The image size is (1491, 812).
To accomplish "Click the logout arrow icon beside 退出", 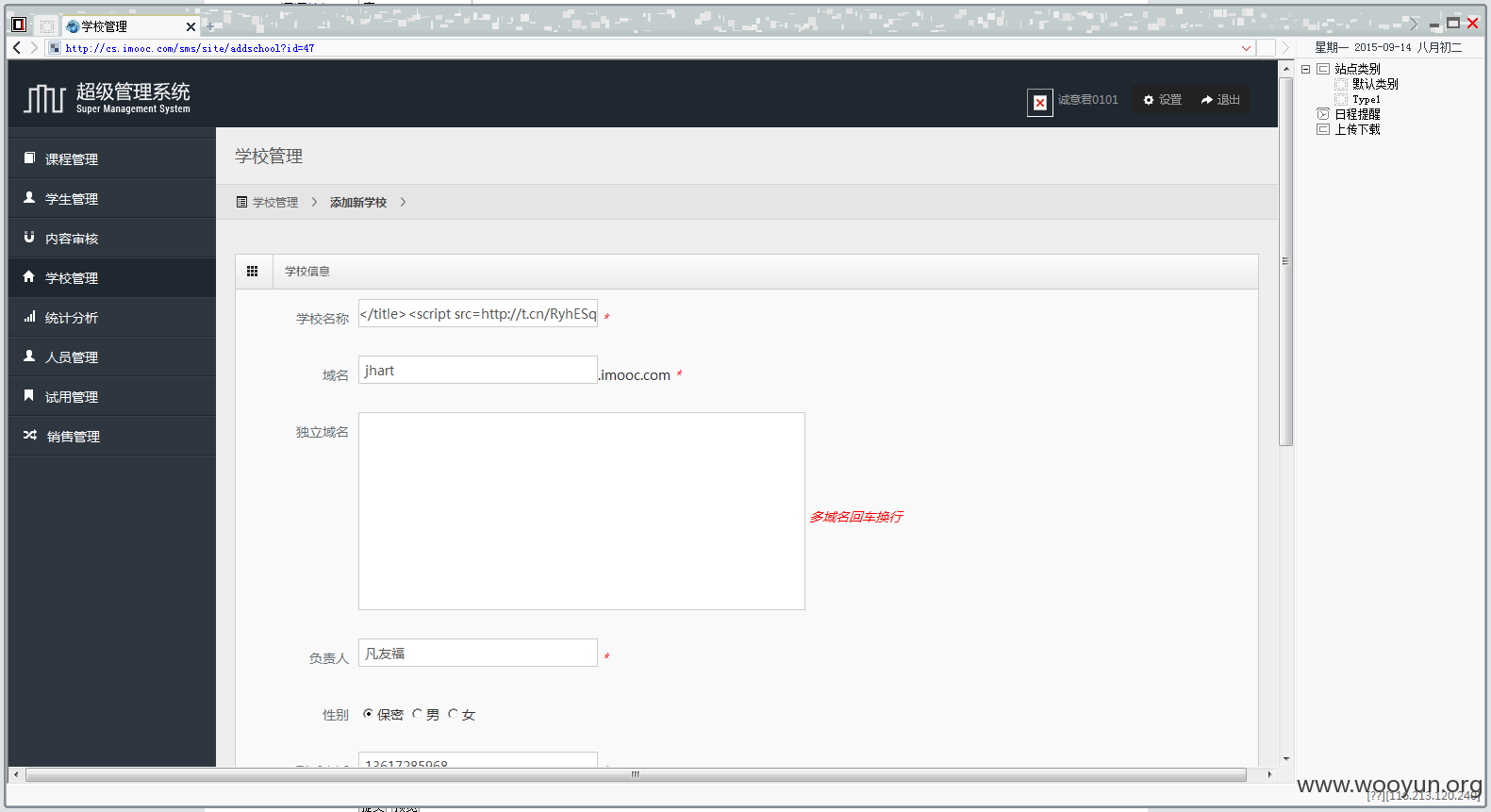I will (x=1206, y=100).
